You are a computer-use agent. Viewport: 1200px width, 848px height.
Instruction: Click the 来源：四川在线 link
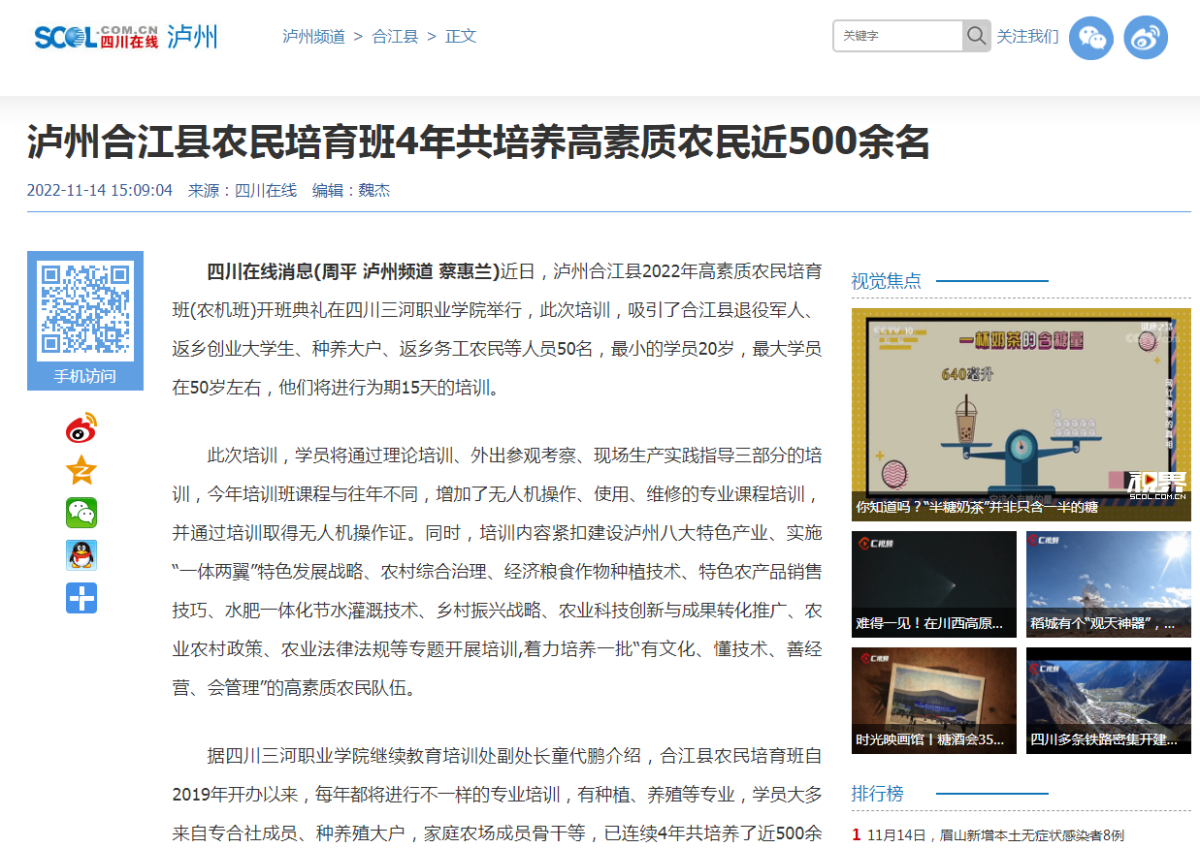(x=265, y=190)
